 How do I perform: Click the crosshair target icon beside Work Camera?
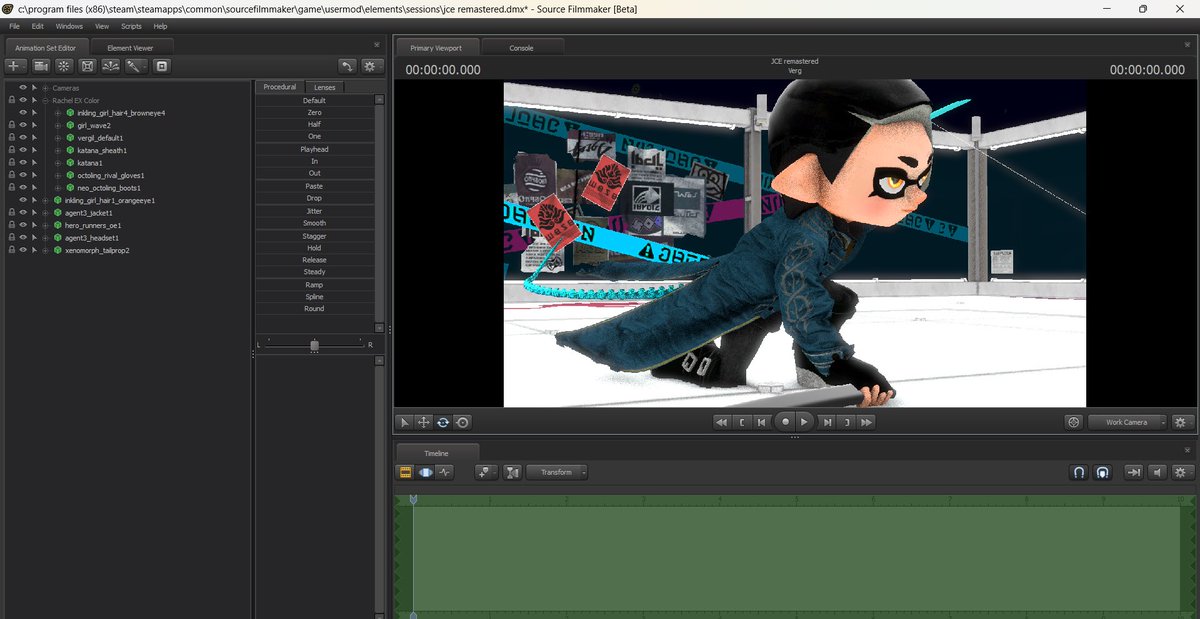(x=1074, y=422)
